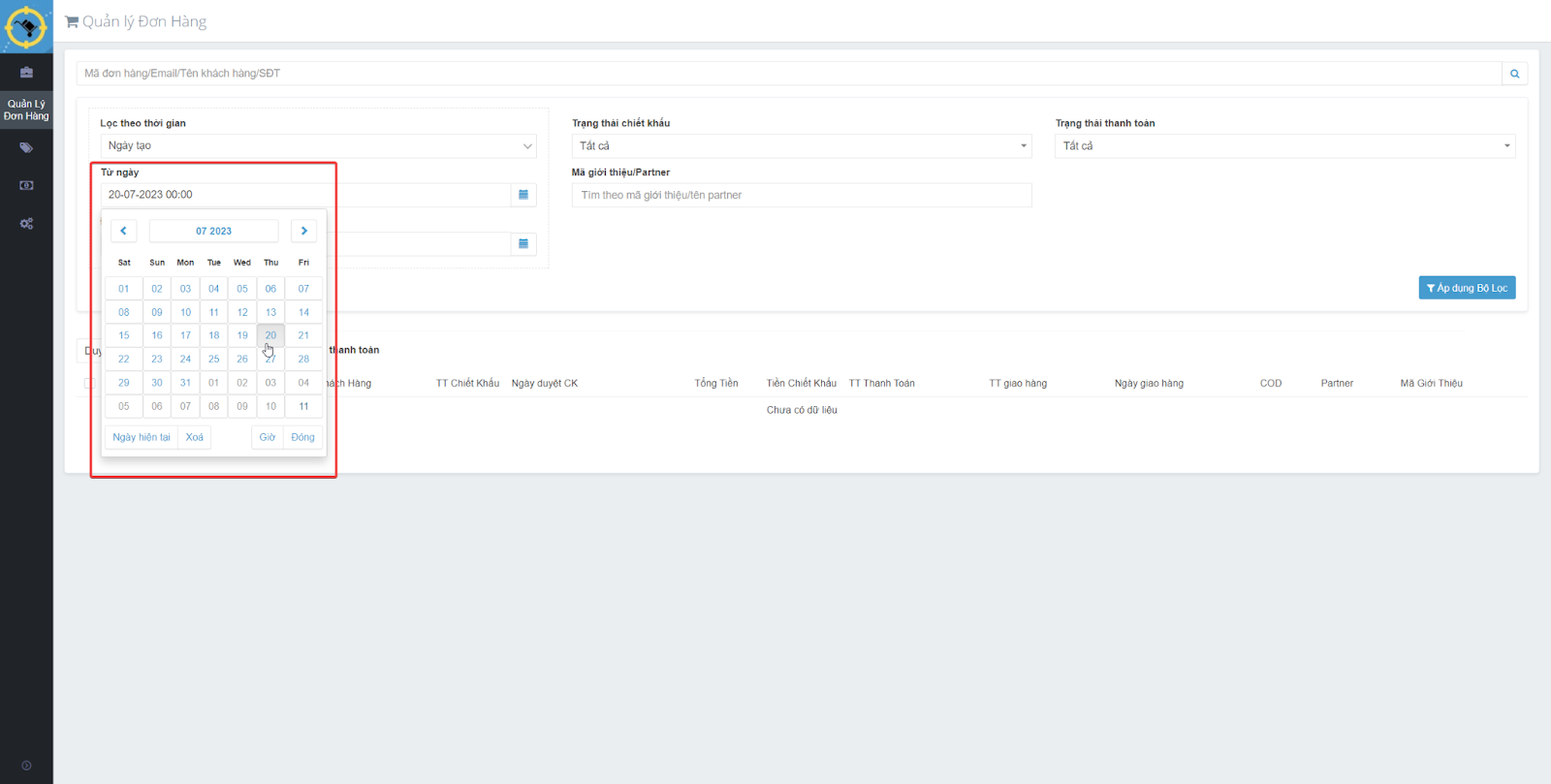1551x784 pixels.
Task: Click the 07 2023 month header
Action: (213, 231)
